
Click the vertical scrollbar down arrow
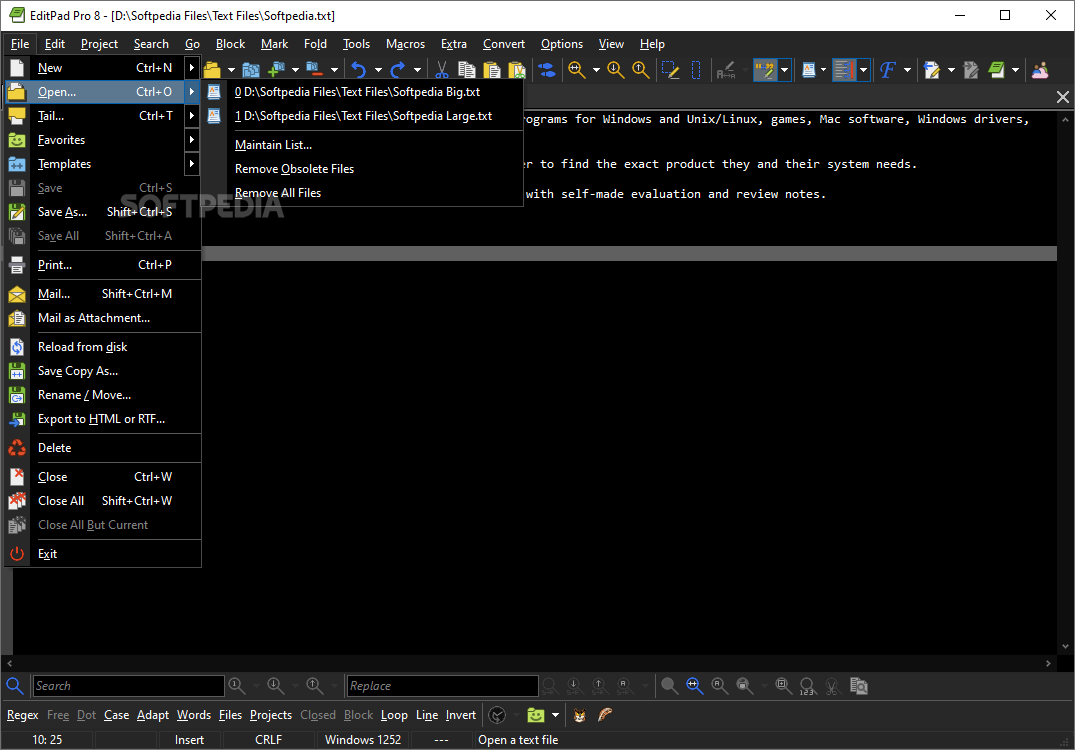click(1065, 646)
